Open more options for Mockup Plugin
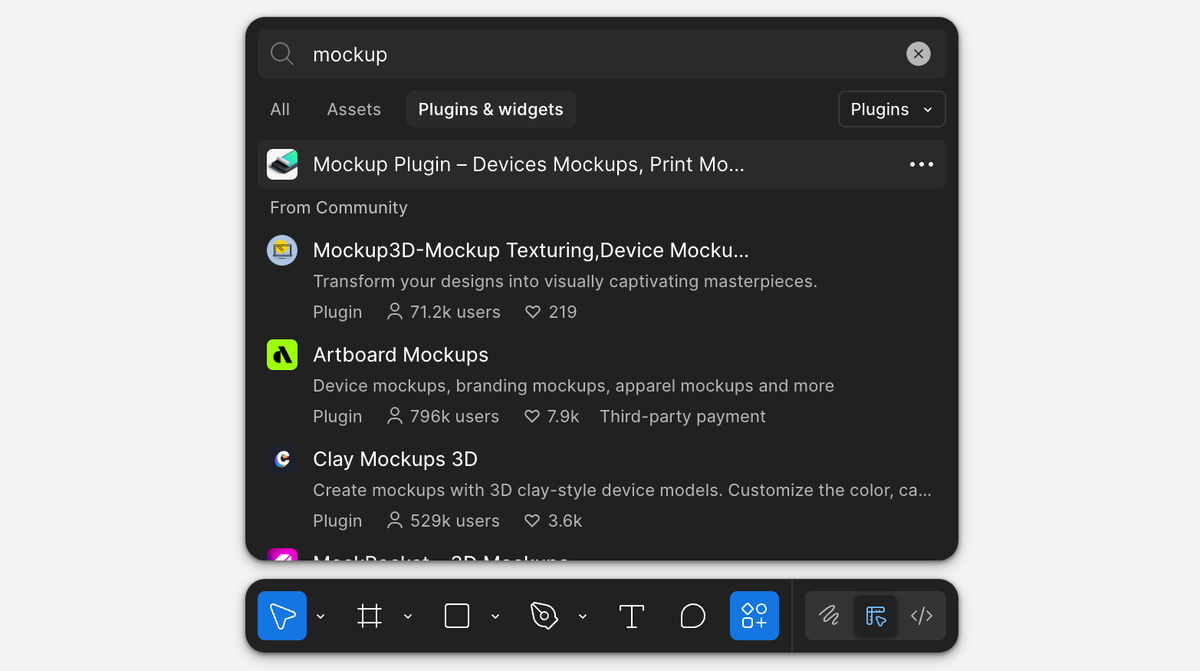Viewport: 1200px width, 671px height. coord(921,164)
